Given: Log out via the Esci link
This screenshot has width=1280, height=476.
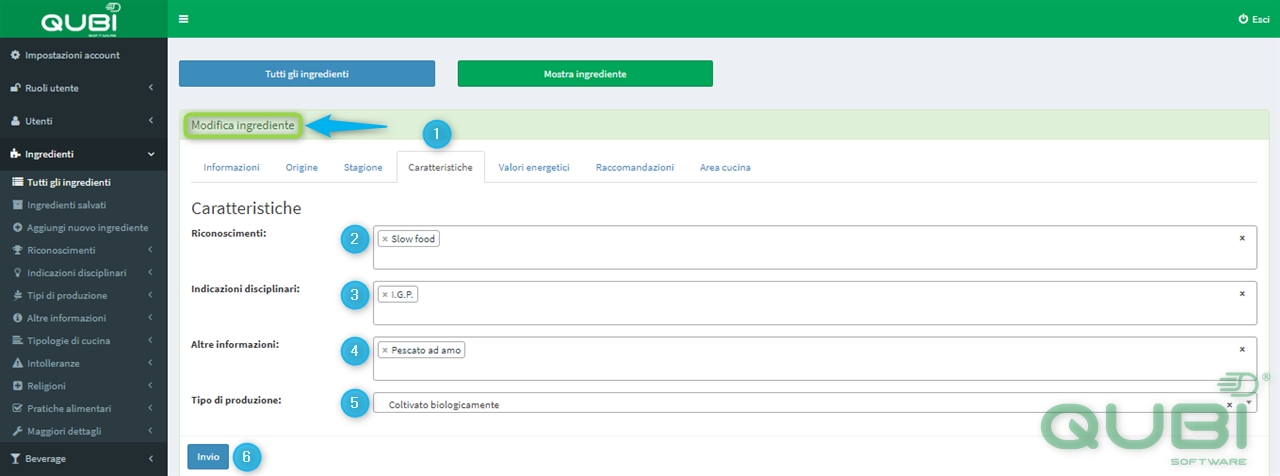Looking at the screenshot, I should (1254, 19).
